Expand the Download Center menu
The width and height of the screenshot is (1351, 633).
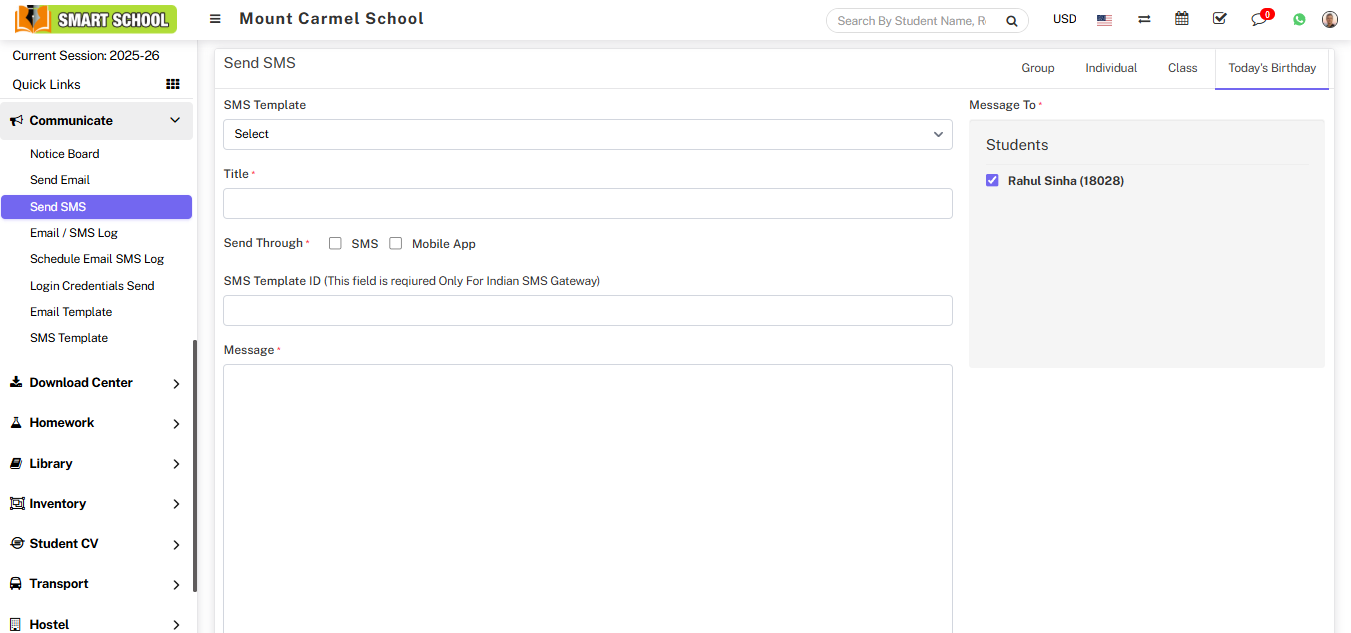tap(96, 383)
